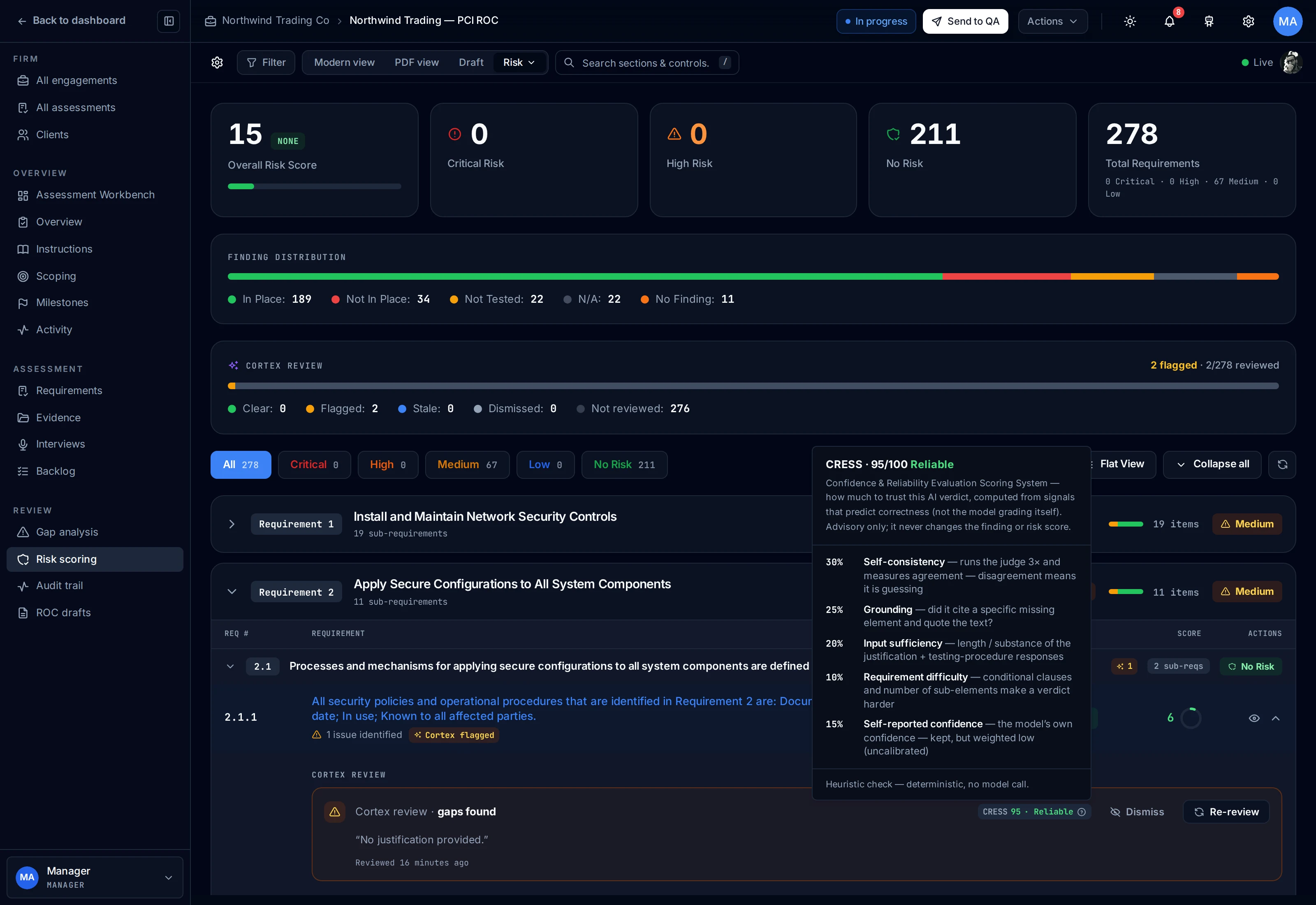Switch to Draft tab
The image size is (1316, 905).
pos(471,63)
